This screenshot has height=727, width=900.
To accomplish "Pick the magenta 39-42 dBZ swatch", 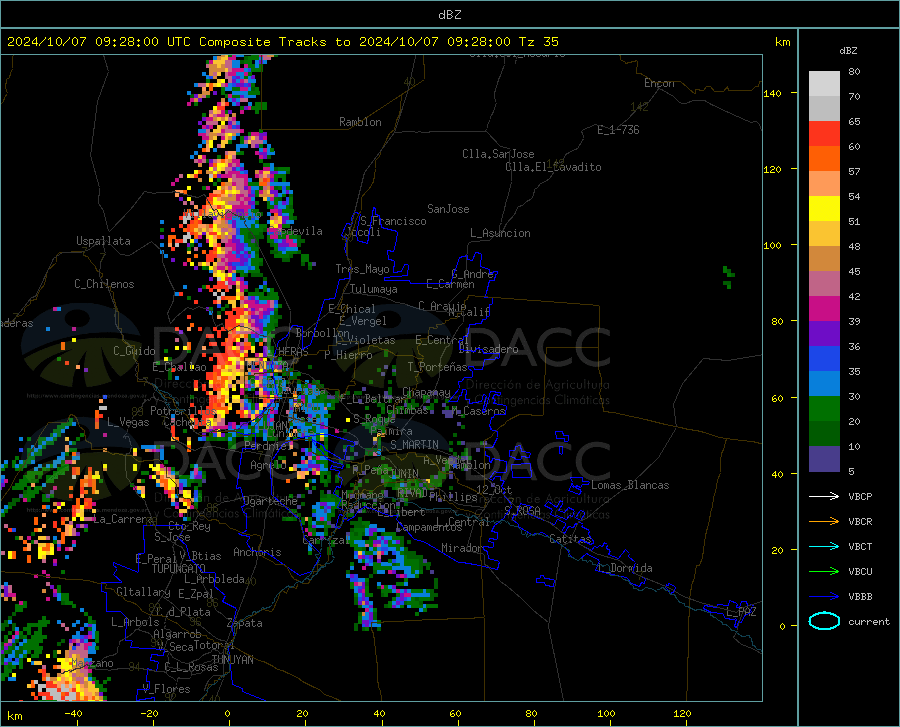I will [x=824, y=309].
